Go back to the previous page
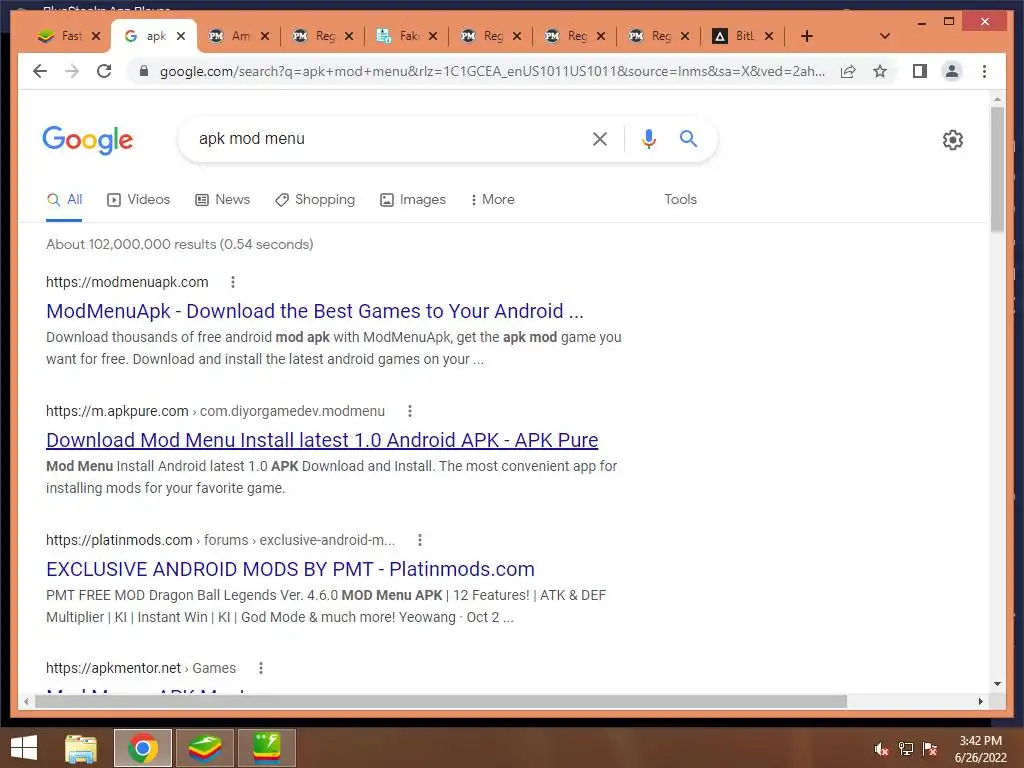 click(40, 71)
